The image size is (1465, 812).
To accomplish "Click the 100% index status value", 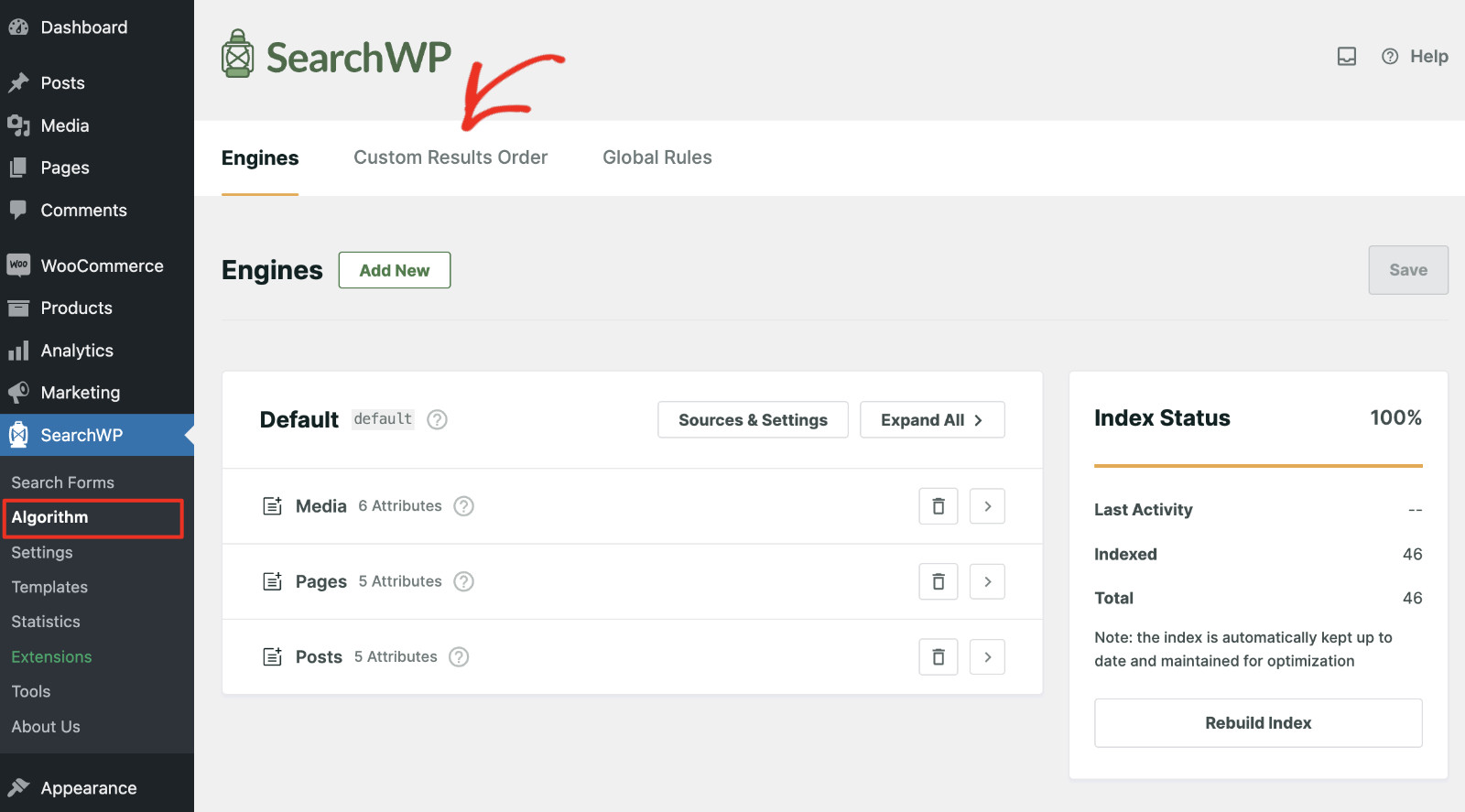I will (x=1395, y=418).
